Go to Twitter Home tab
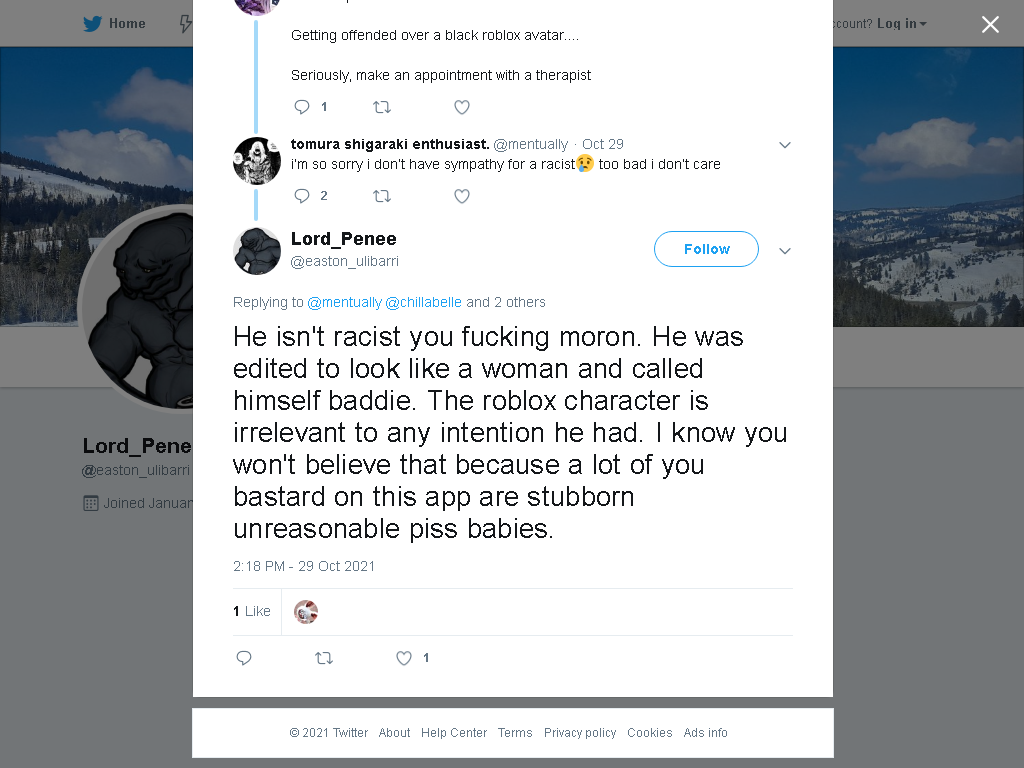The image size is (1024, 768). point(114,24)
